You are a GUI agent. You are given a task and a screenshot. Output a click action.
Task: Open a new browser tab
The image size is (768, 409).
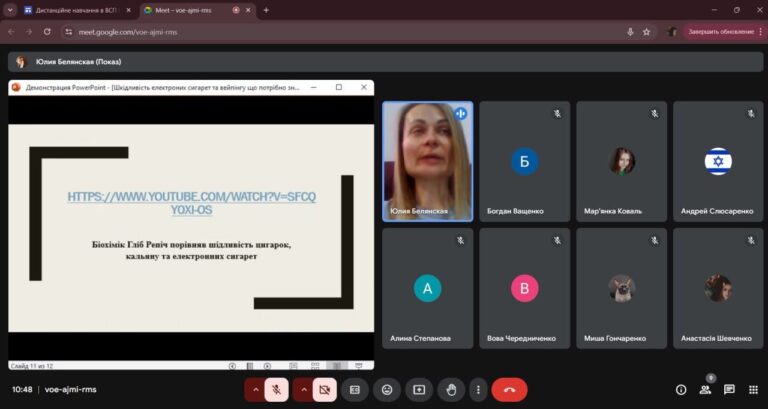[x=266, y=10]
